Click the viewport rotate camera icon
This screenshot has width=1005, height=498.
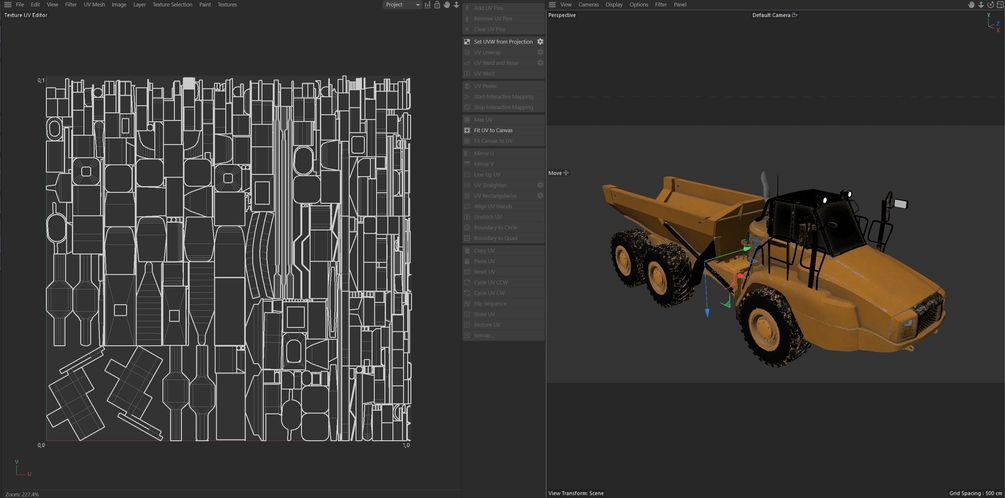tap(989, 5)
